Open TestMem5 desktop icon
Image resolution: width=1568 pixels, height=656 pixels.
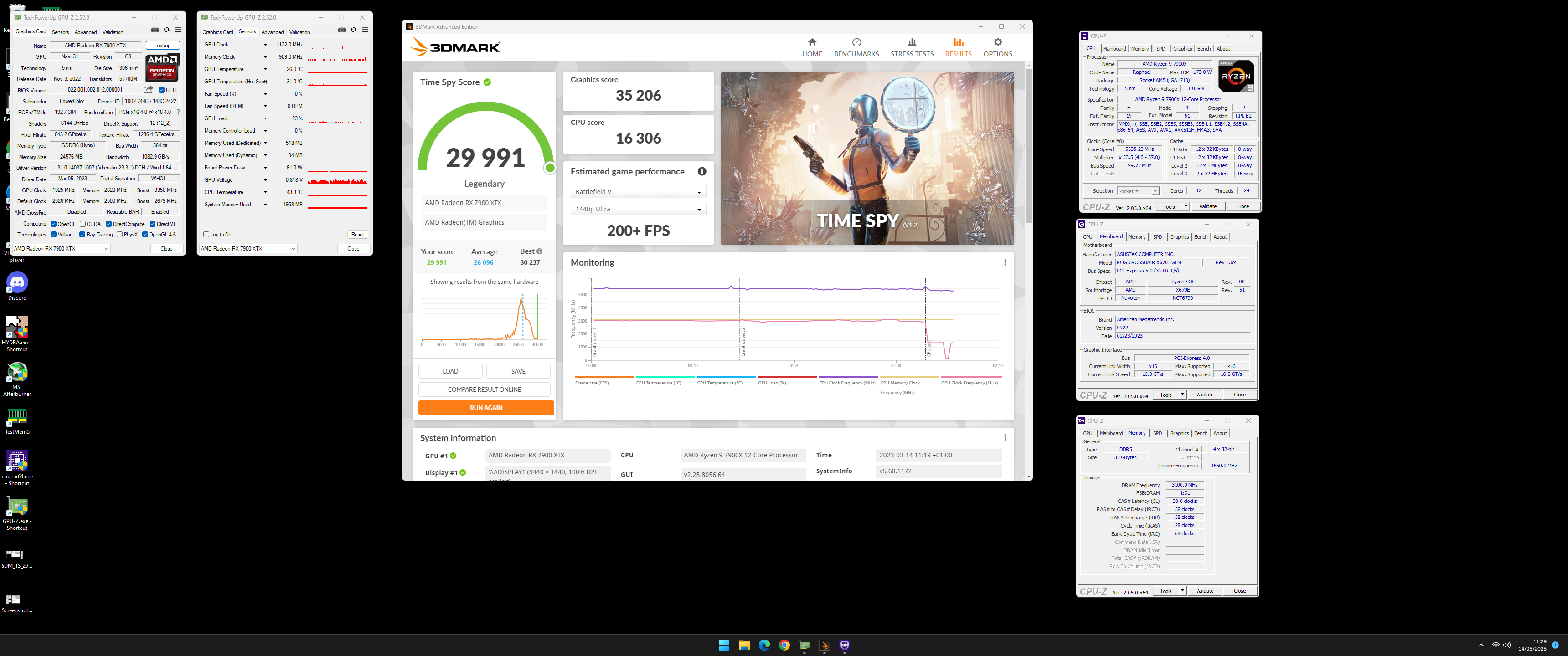(17, 421)
